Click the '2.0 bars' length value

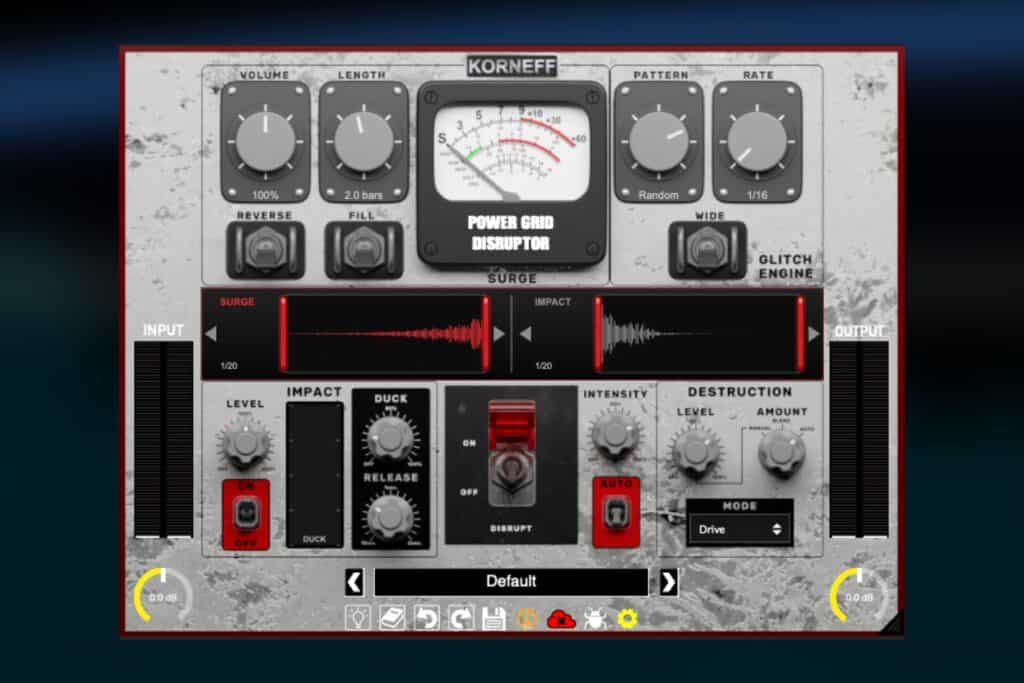click(x=363, y=195)
